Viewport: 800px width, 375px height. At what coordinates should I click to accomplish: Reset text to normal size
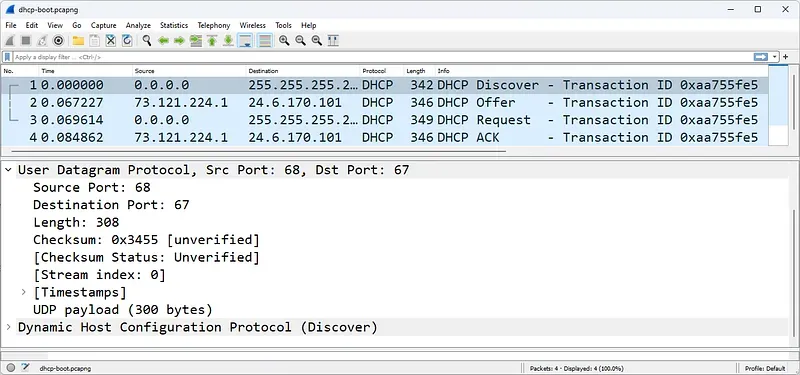(317, 41)
